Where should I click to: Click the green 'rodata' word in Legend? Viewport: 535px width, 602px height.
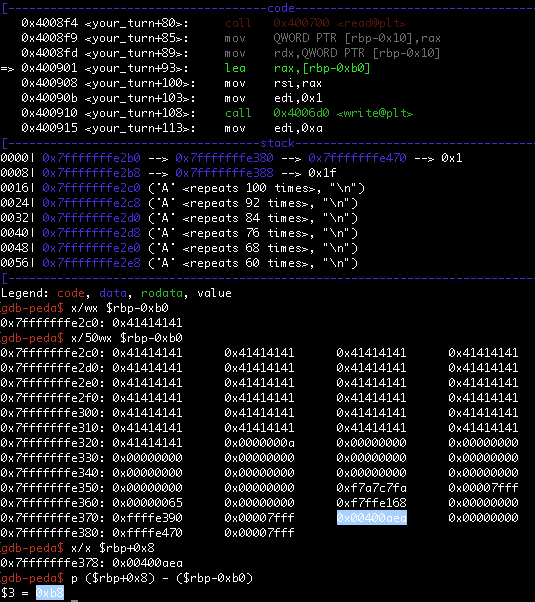click(x=162, y=293)
